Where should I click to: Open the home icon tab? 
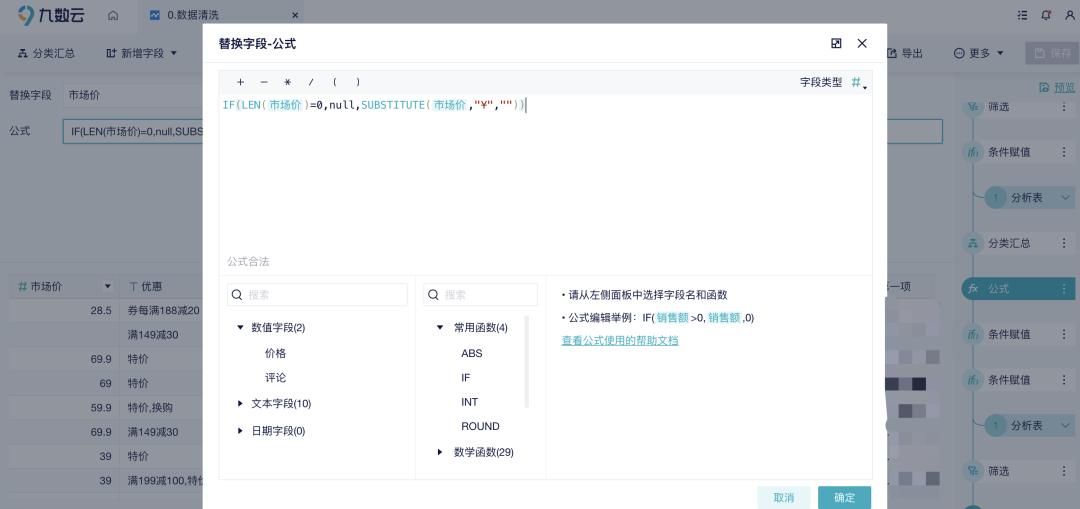click(113, 14)
